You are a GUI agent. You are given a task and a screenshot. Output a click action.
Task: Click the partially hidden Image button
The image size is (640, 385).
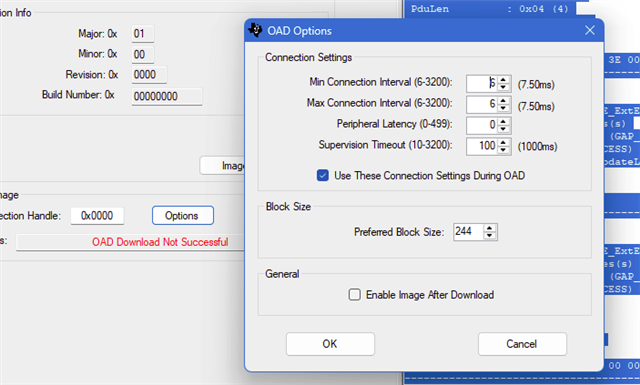click(x=222, y=165)
